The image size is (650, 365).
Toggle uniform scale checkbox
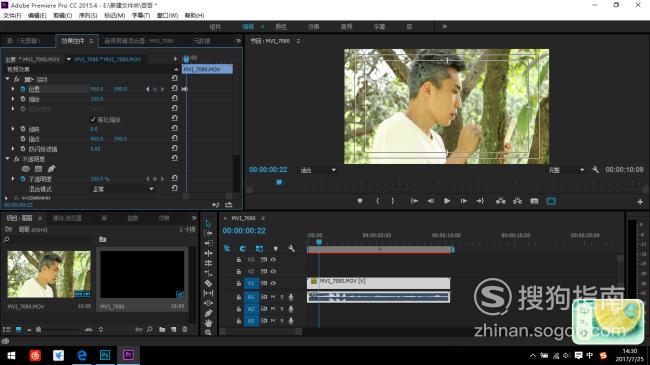point(93,119)
